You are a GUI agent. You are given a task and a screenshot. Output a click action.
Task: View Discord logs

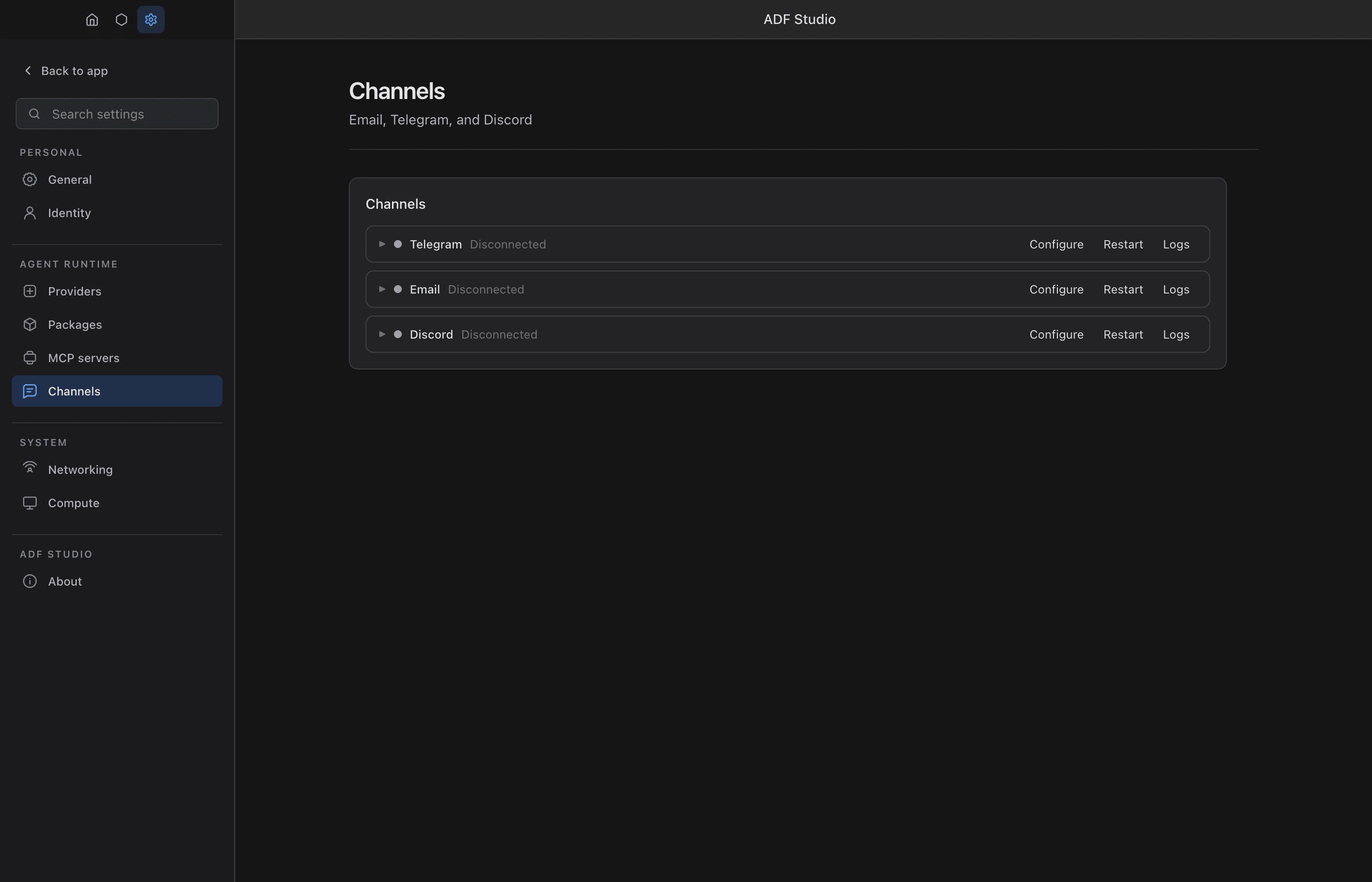[x=1176, y=335]
